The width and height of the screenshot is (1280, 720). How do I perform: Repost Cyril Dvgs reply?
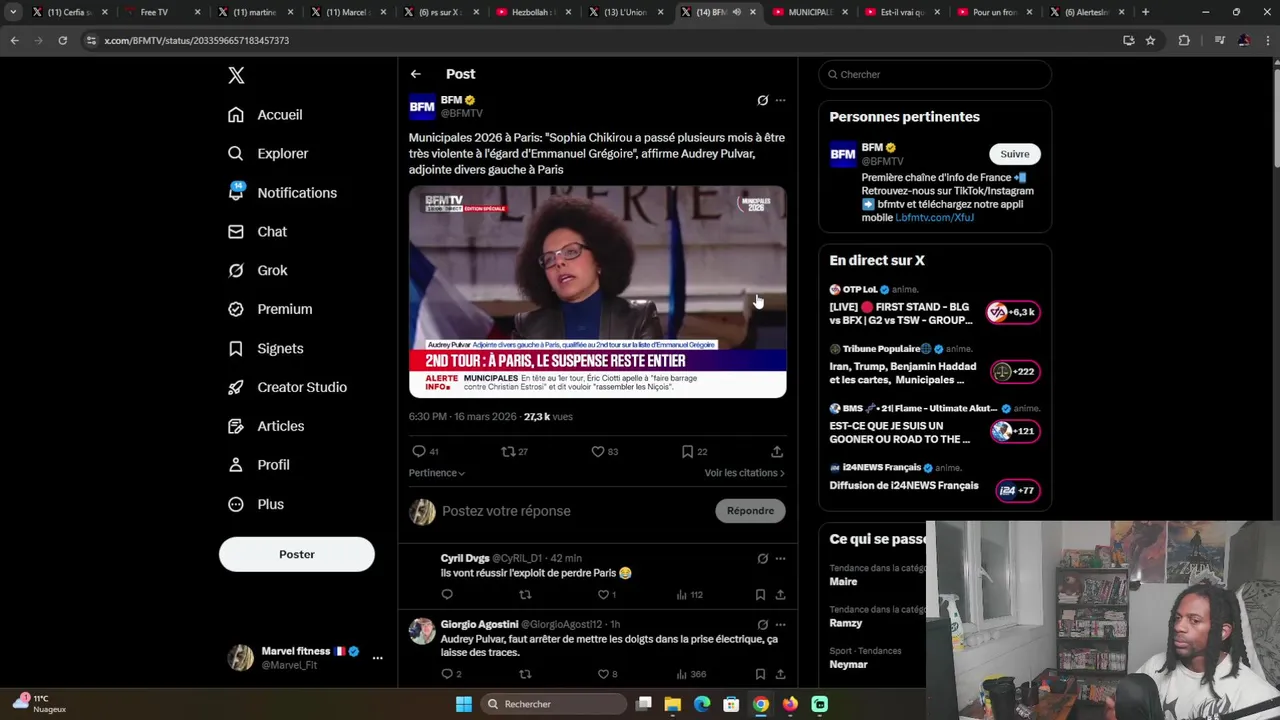[x=525, y=595]
